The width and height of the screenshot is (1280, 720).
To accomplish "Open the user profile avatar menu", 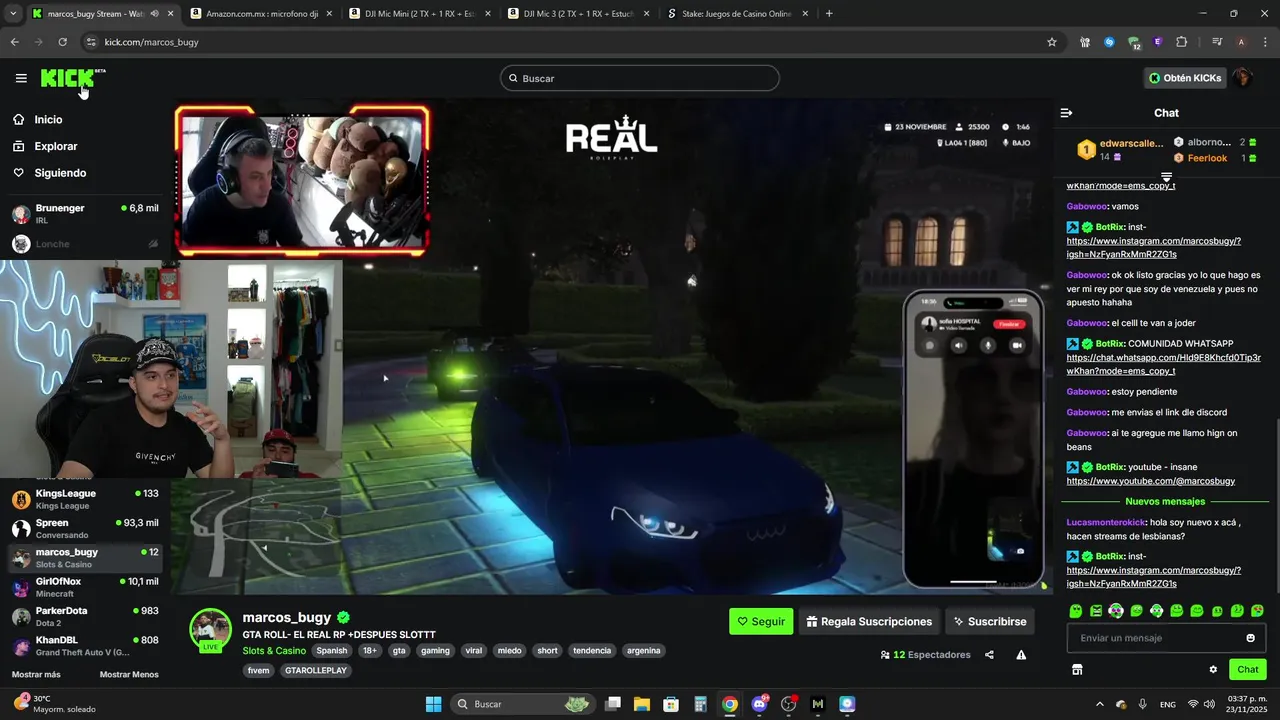I will pos(1242,78).
